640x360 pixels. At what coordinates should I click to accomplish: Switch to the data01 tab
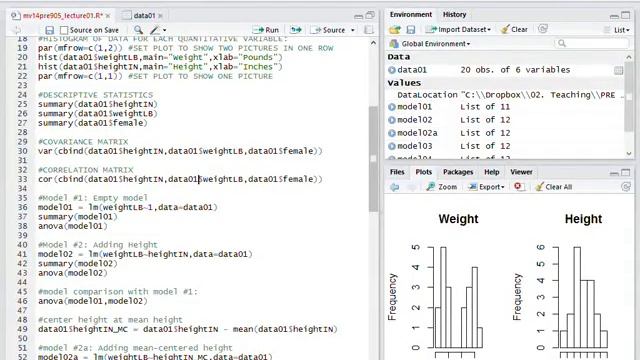[144, 16]
